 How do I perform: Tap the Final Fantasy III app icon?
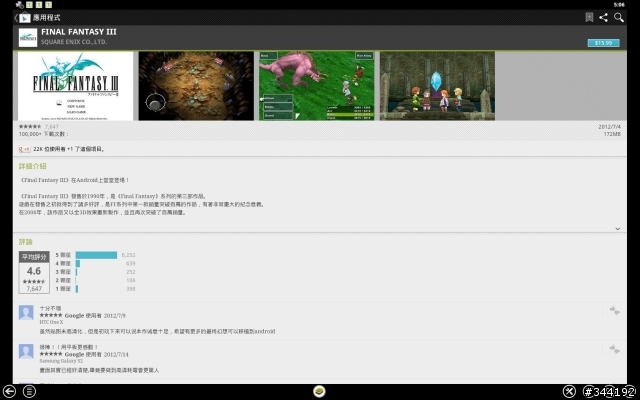tap(28, 37)
